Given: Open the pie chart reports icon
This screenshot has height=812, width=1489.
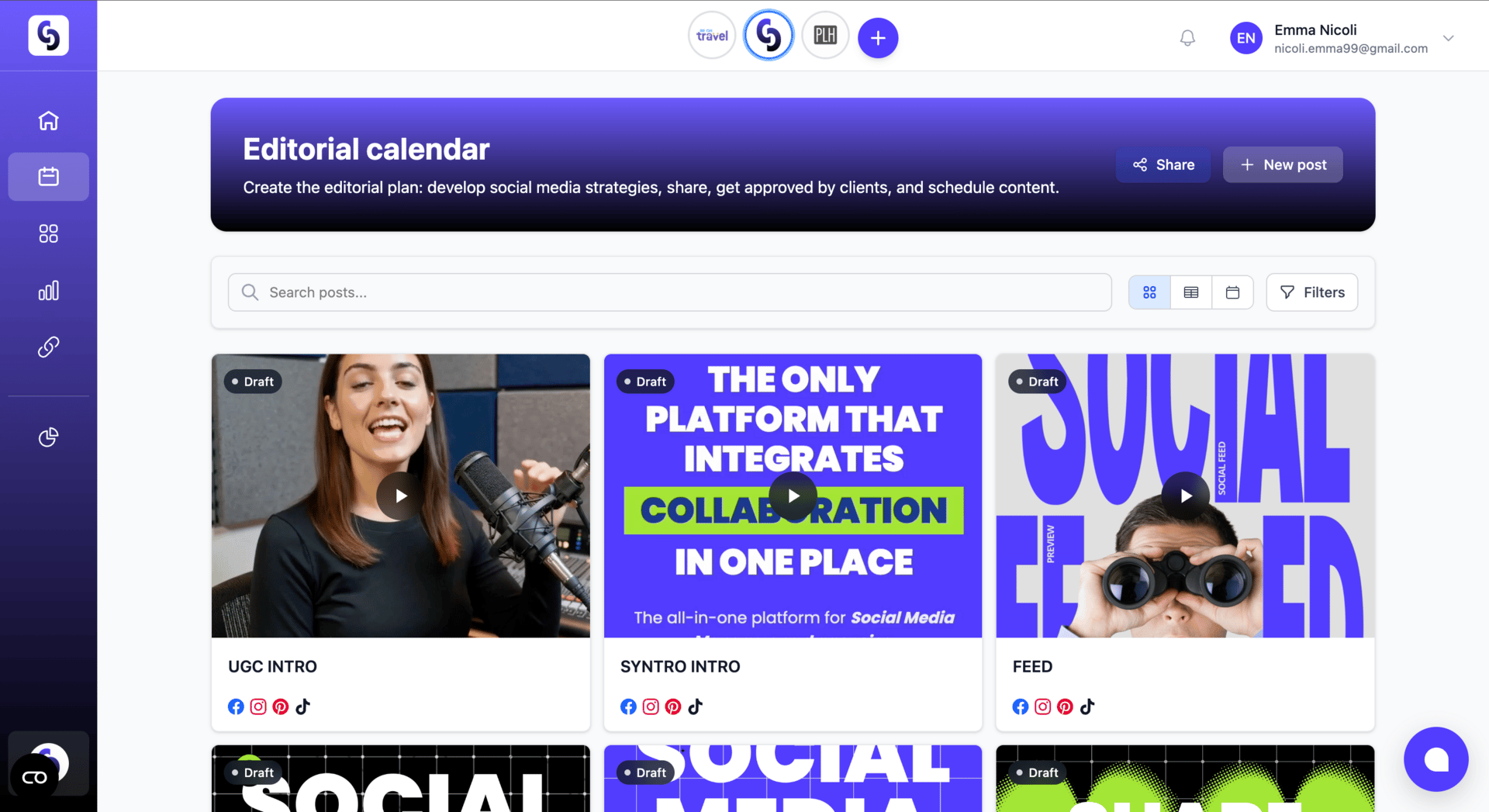Looking at the screenshot, I should pos(48,437).
